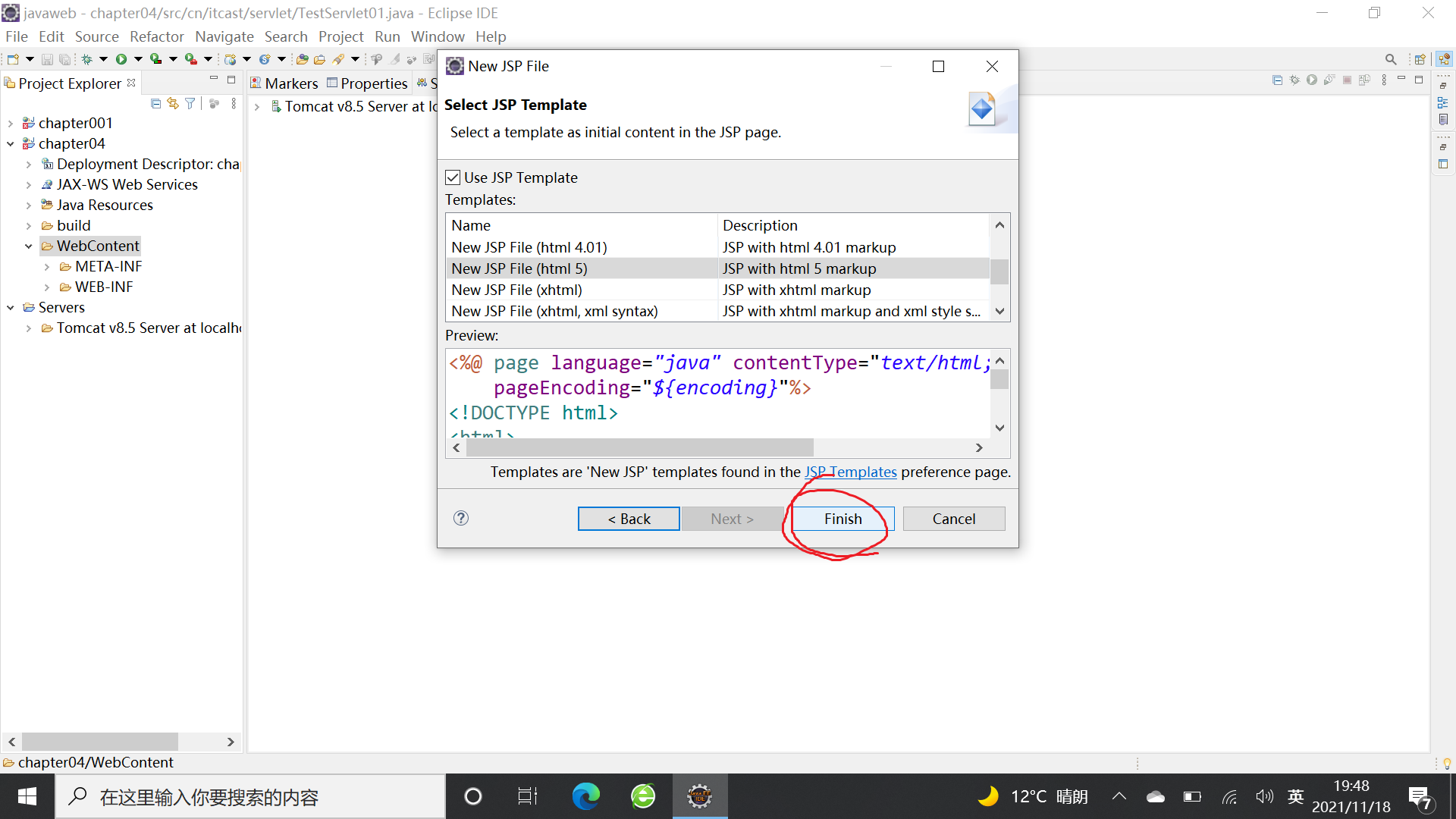Expand the chapter001 project node
The width and height of the screenshot is (1456, 819).
coord(11,124)
